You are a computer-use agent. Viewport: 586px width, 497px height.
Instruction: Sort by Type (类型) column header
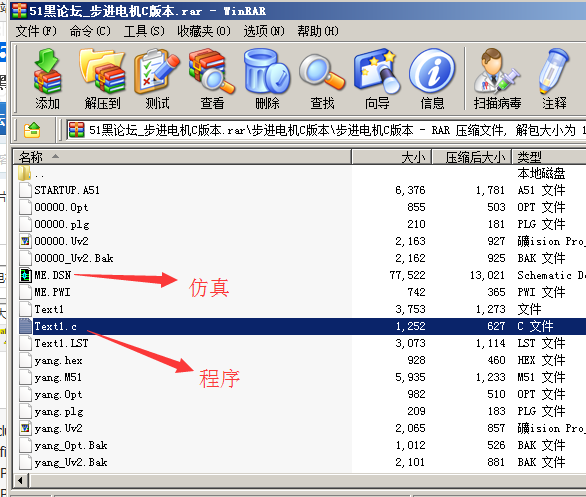pyautogui.click(x=549, y=157)
